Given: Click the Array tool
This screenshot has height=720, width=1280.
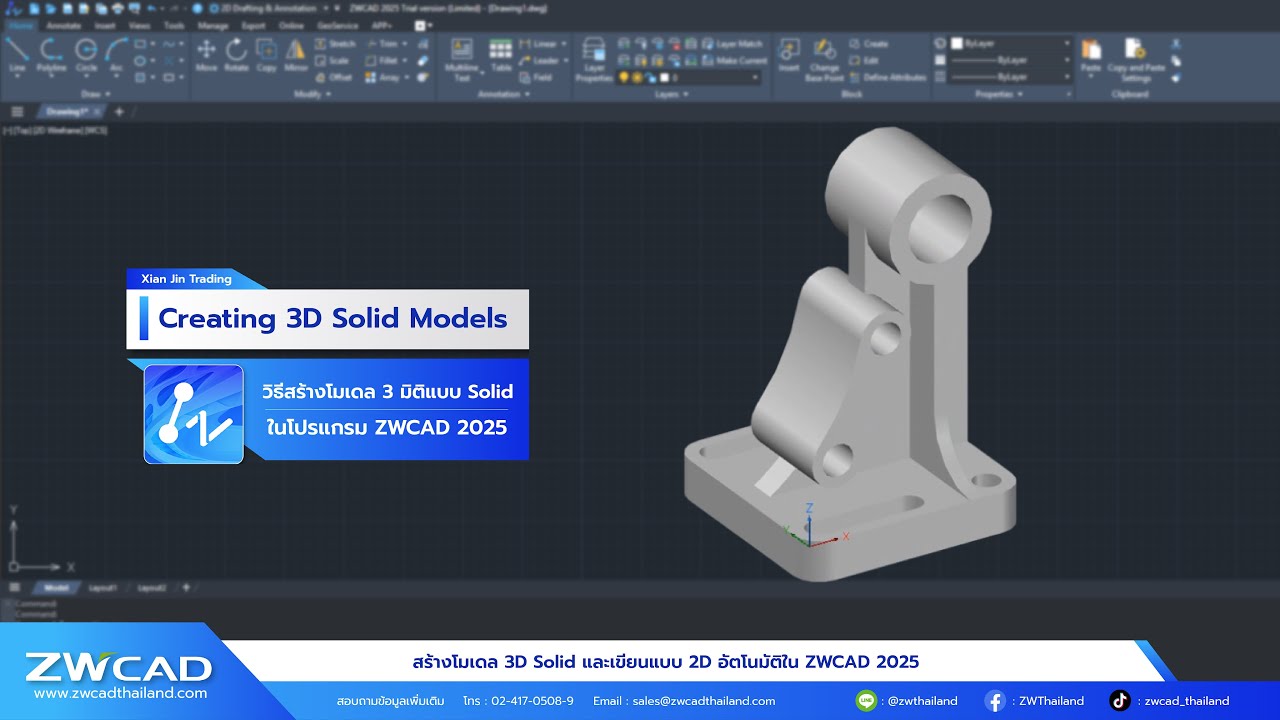Looking at the screenshot, I should 382,77.
